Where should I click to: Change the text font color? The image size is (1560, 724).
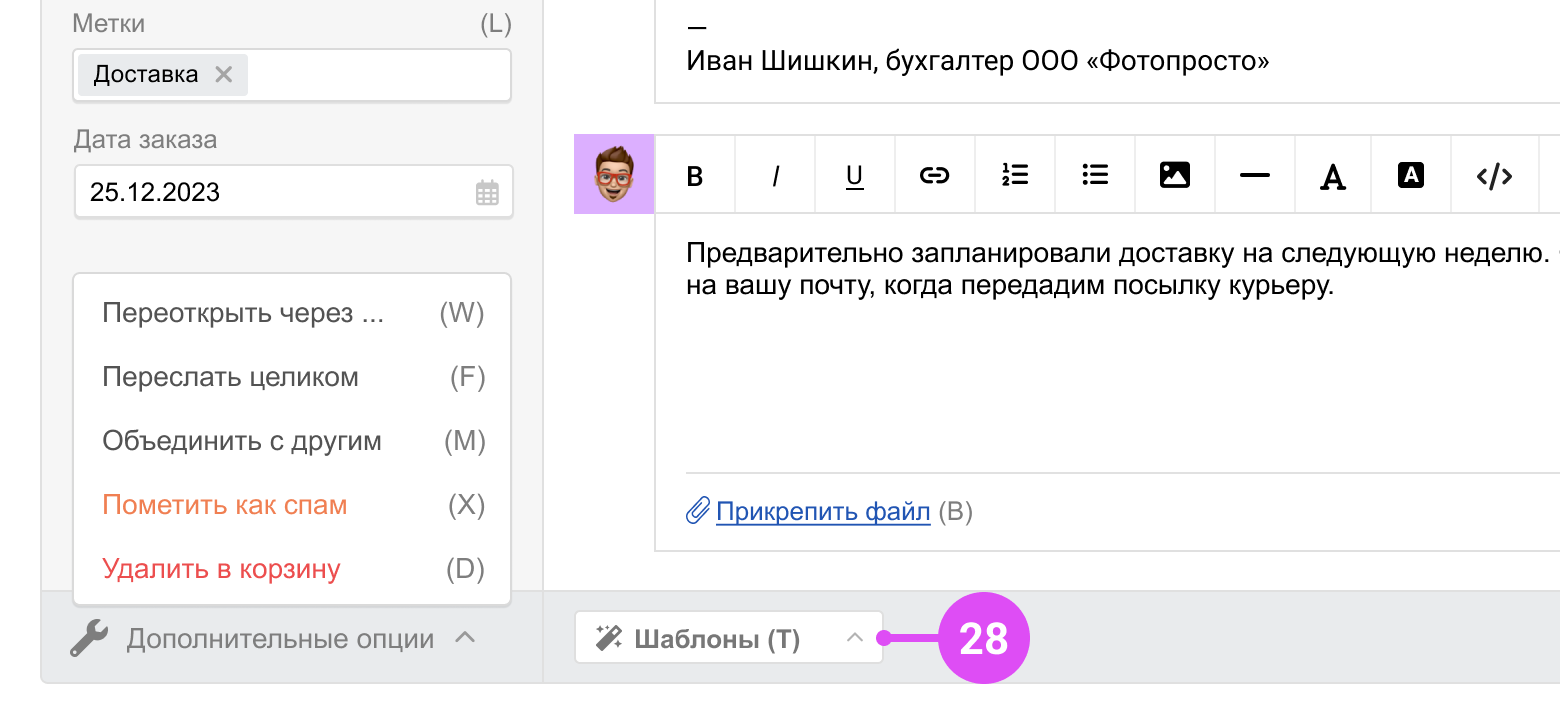(1332, 176)
